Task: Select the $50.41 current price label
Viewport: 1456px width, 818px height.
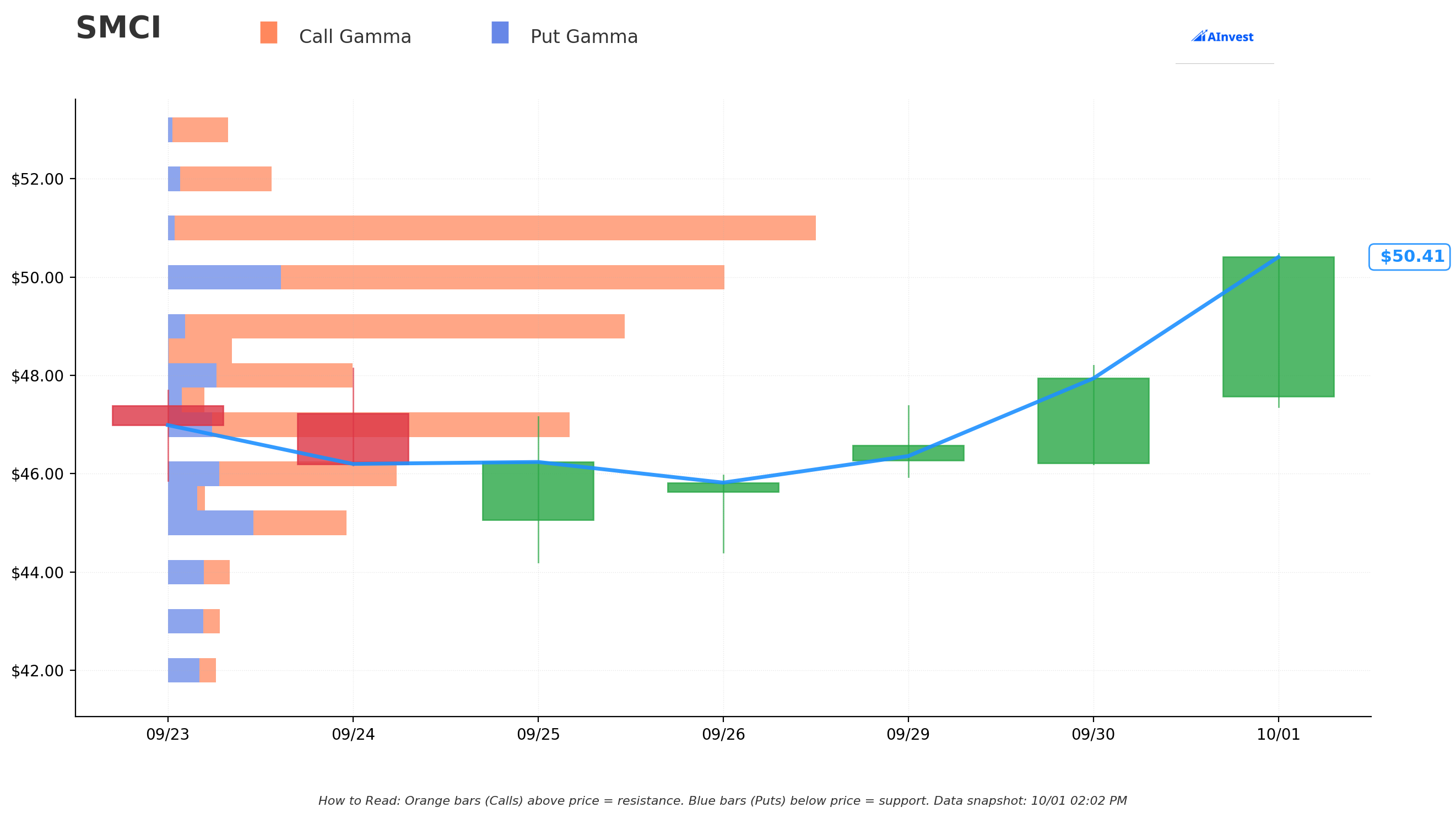Action: (1409, 257)
